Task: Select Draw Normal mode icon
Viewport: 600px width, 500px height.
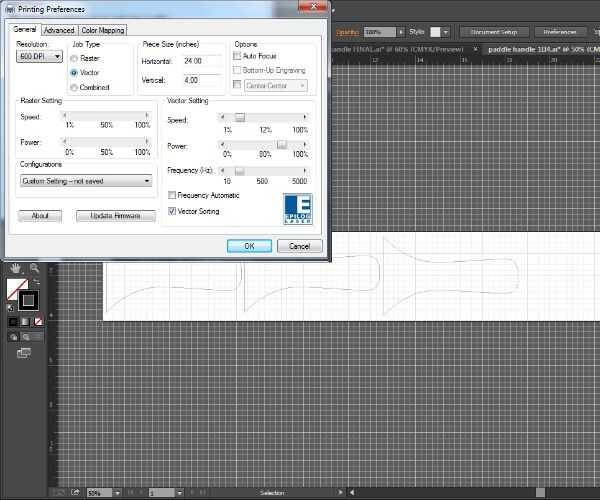Action: (x=14, y=337)
